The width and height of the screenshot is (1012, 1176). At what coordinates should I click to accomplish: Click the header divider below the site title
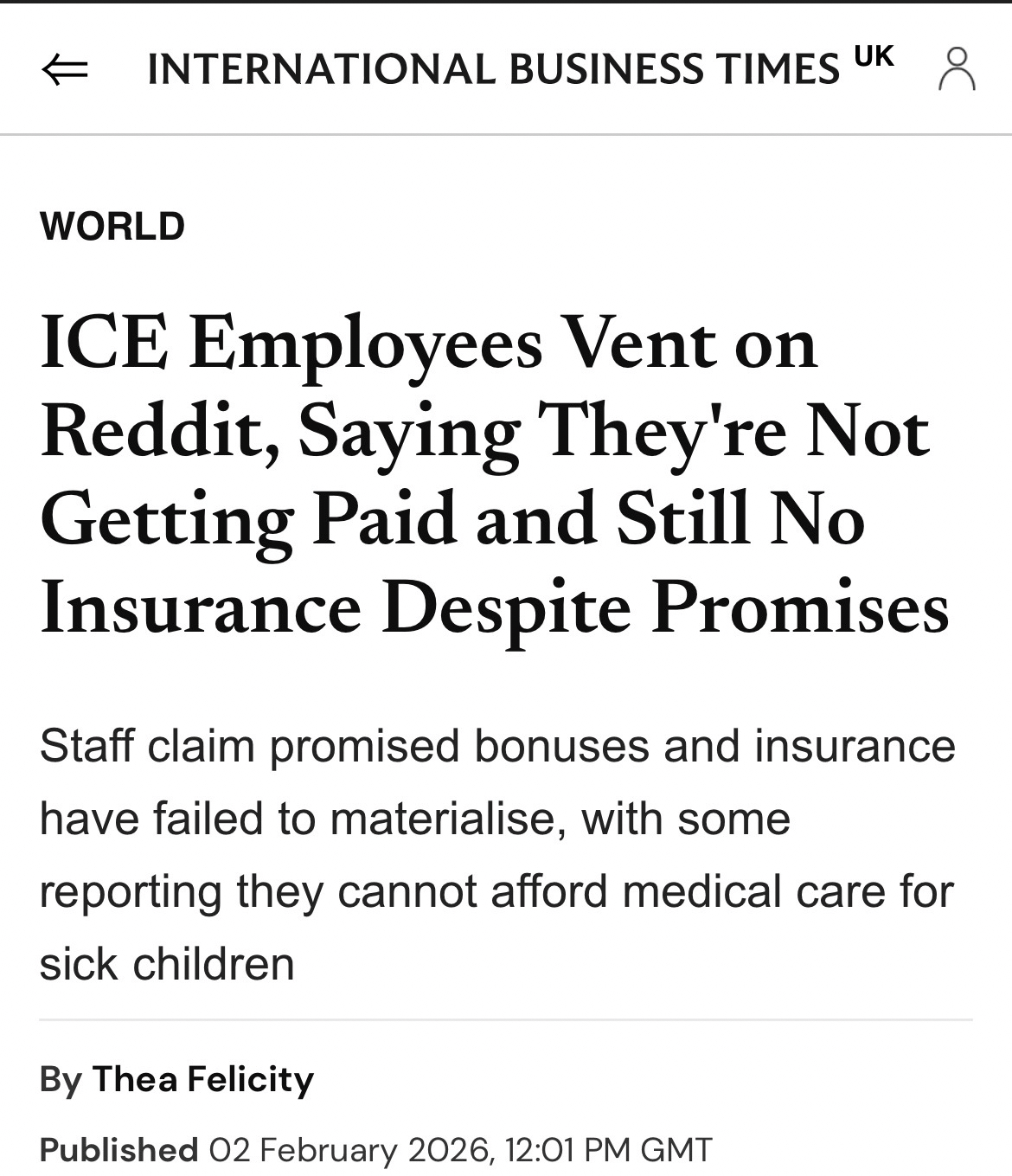506,134
